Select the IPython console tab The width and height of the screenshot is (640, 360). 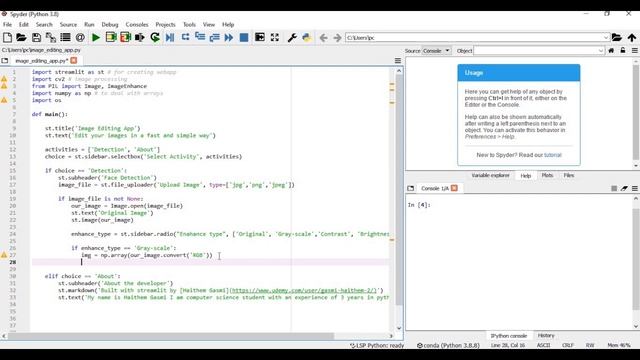click(509, 336)
